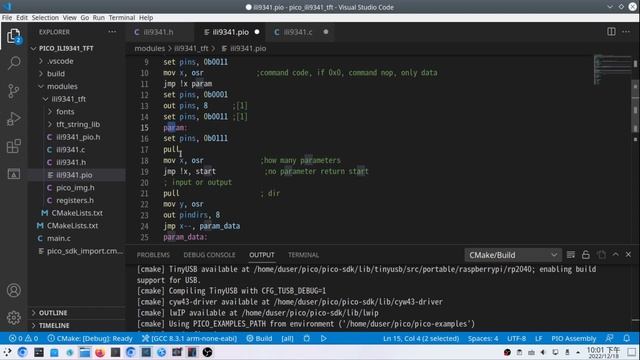
Task: Open Run and Debug view
Action: coord(13,119)
